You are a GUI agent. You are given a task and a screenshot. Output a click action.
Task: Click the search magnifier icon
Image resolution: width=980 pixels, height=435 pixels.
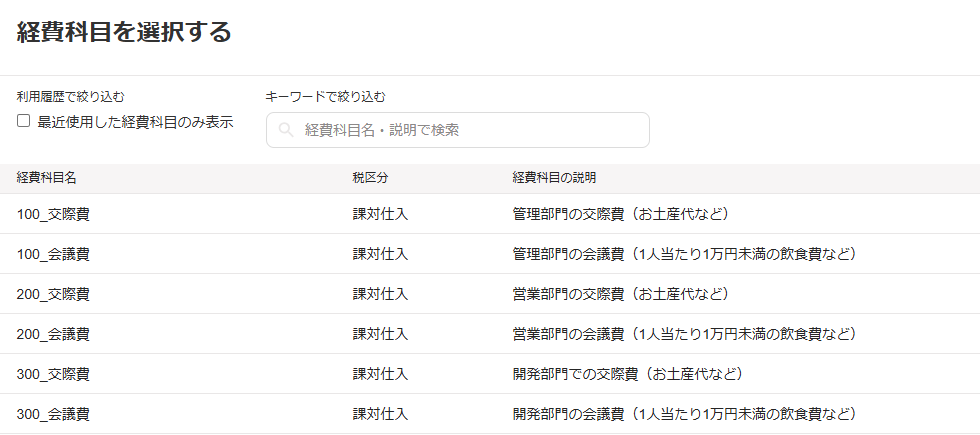285,130
